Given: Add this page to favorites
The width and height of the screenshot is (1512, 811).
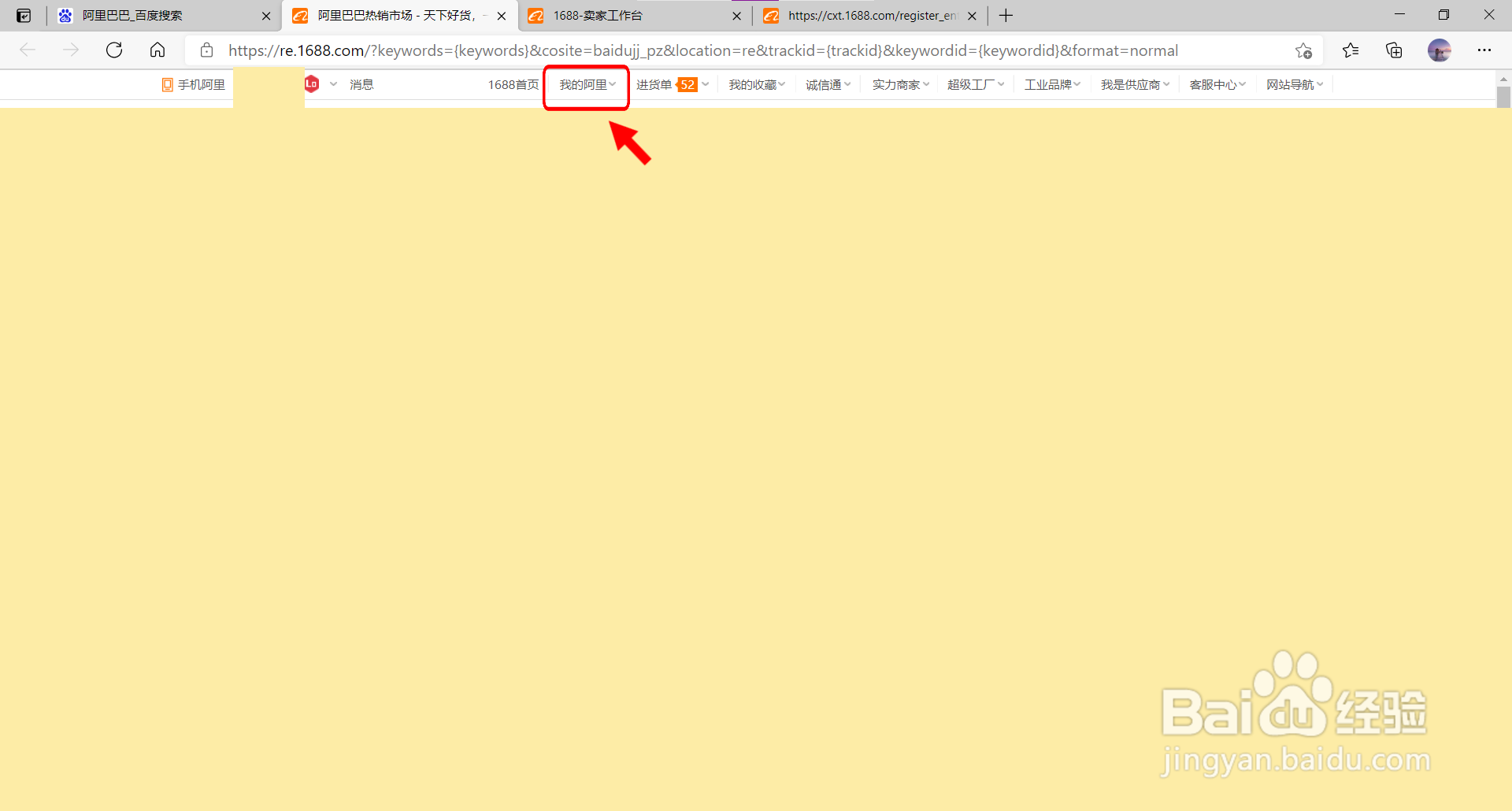Looking at the screenshot, I should tap(1303, 50).
